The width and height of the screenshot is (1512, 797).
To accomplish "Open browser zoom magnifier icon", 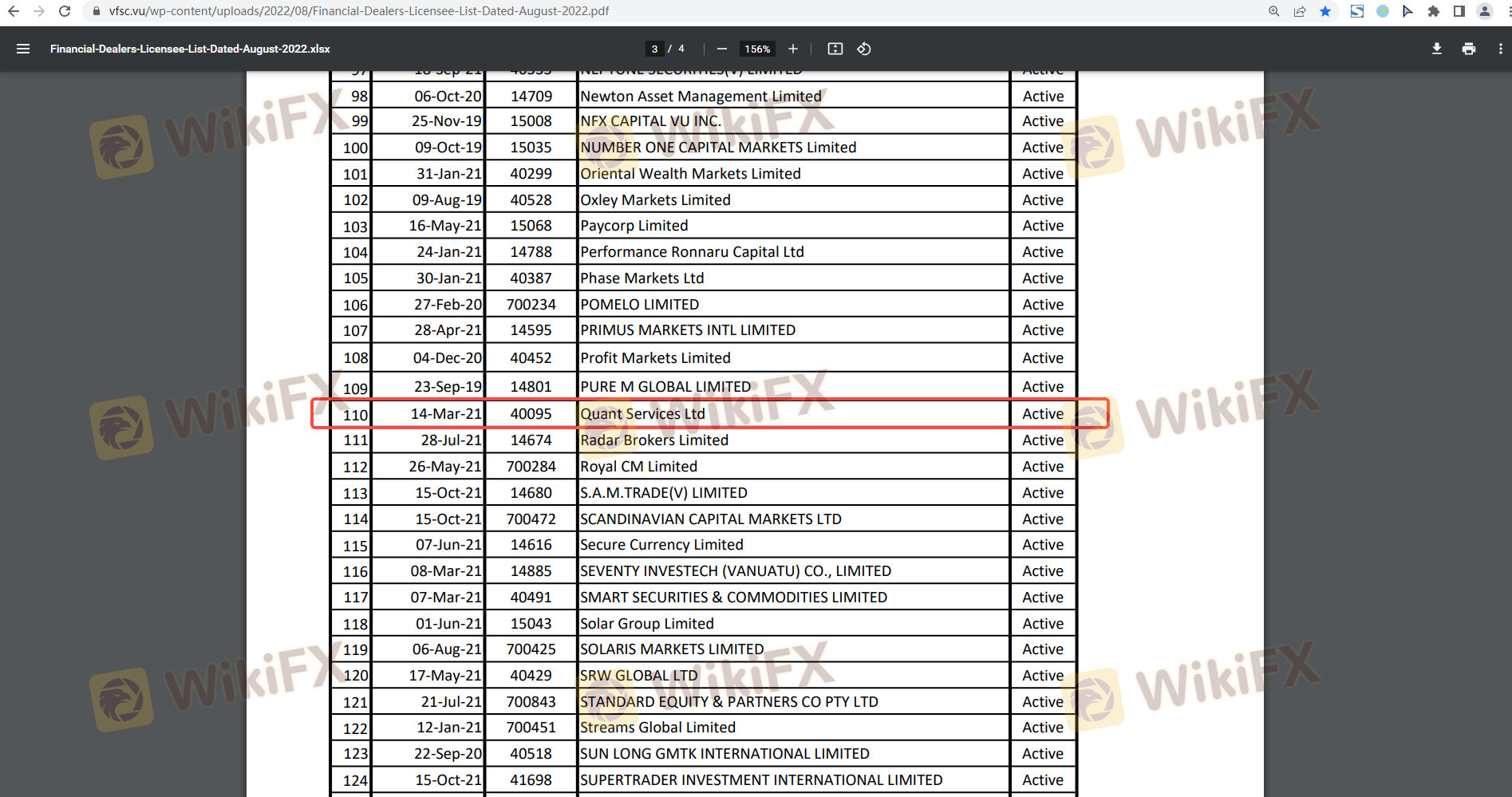I will tap(1274, 11).
